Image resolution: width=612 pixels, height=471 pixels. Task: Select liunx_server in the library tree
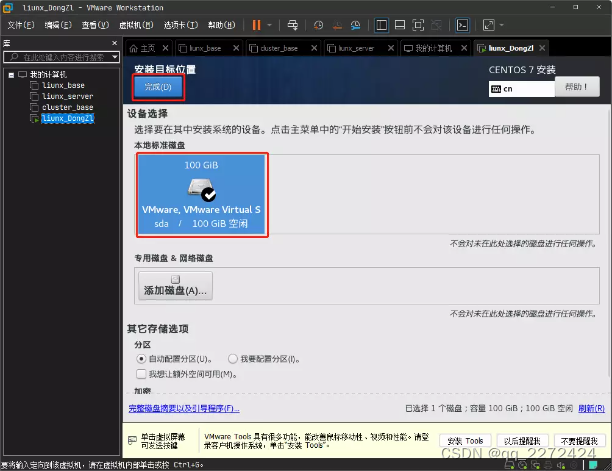tap(68, 96)
